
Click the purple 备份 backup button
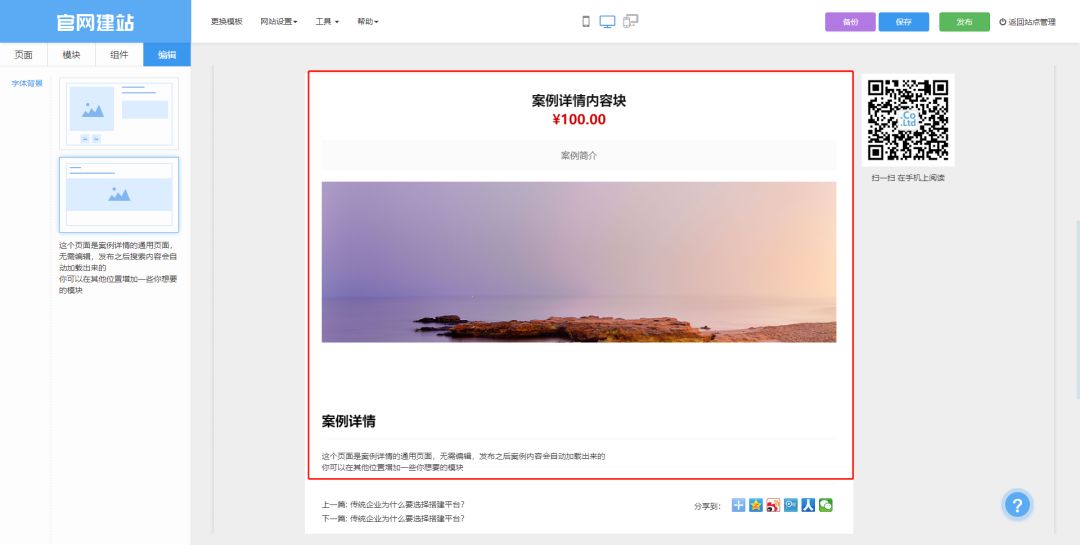point(850,22)
